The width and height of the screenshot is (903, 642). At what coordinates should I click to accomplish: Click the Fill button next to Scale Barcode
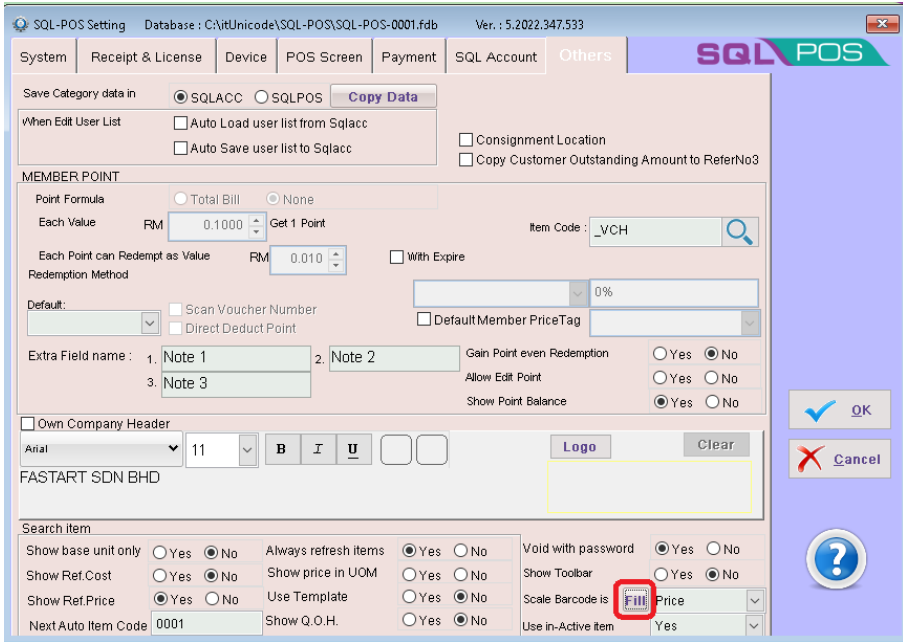[635, 600]
